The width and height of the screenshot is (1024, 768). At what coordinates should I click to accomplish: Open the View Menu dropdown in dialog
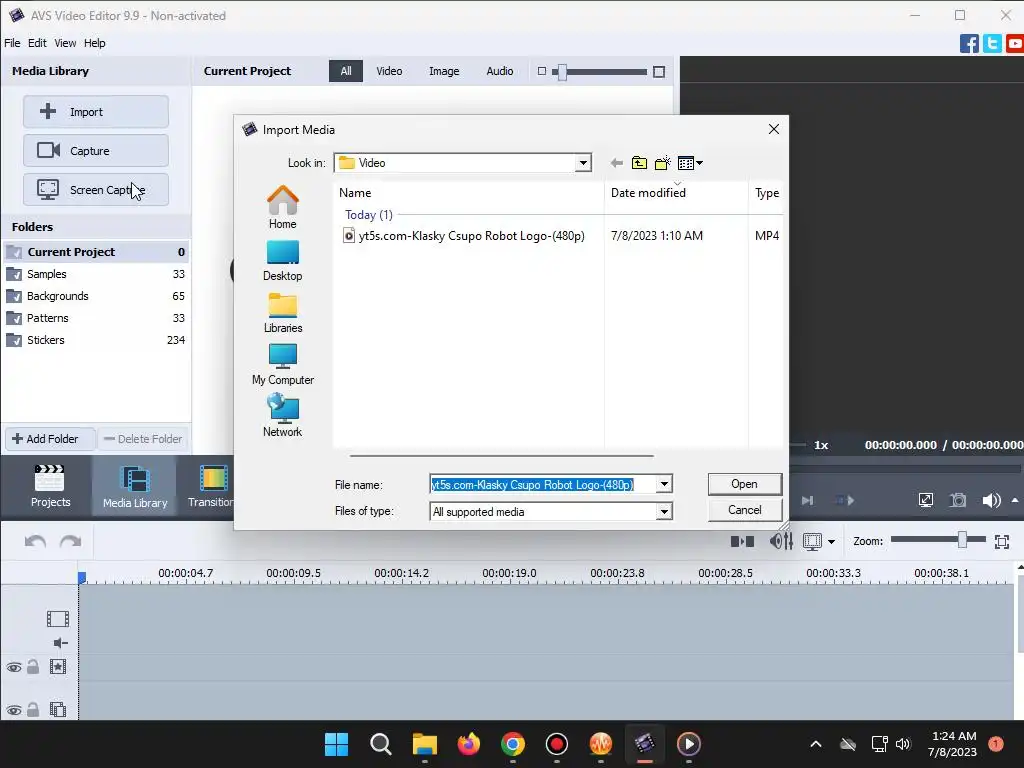click(690, 163)
